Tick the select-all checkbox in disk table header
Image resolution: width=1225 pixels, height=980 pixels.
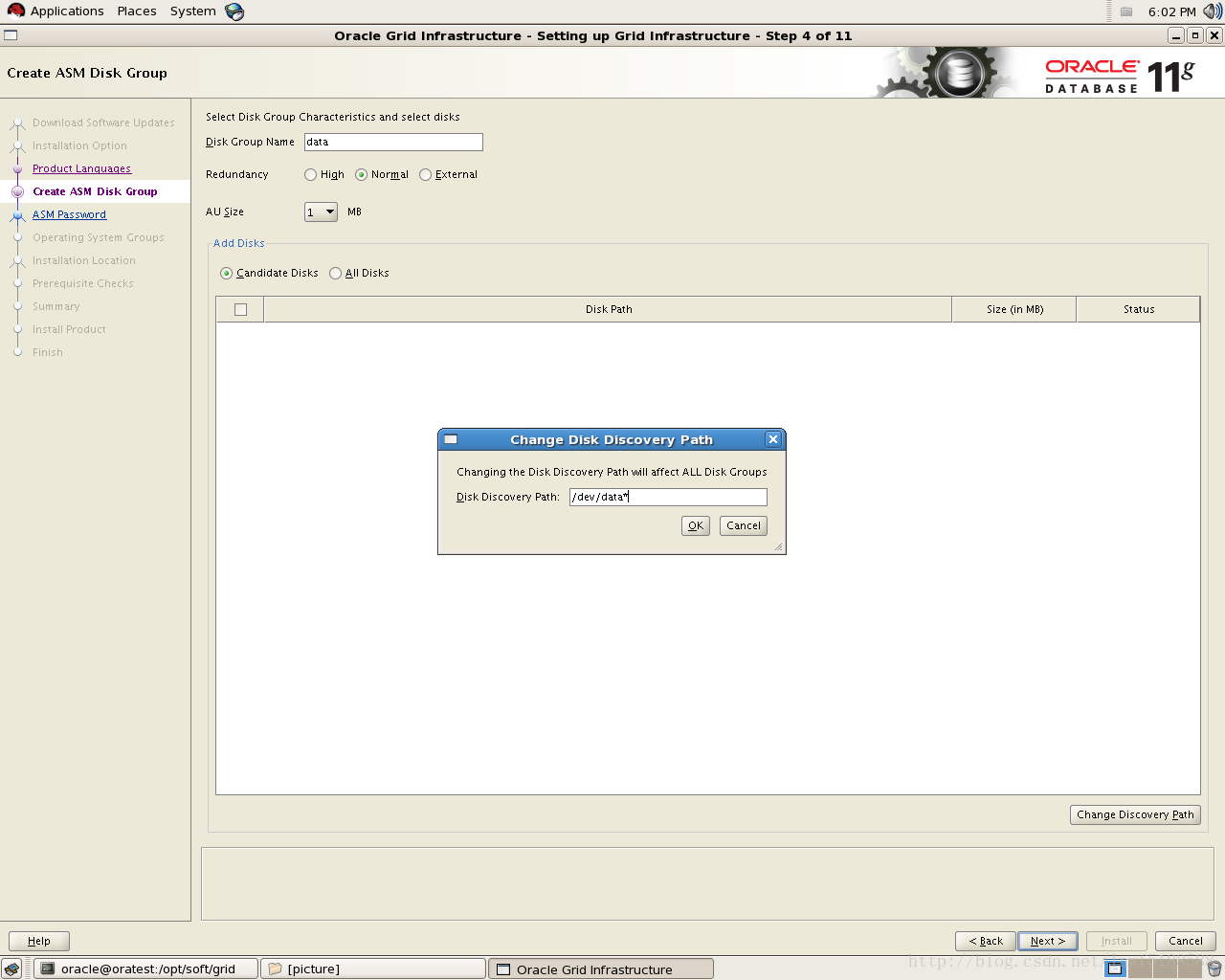(240, 309)
